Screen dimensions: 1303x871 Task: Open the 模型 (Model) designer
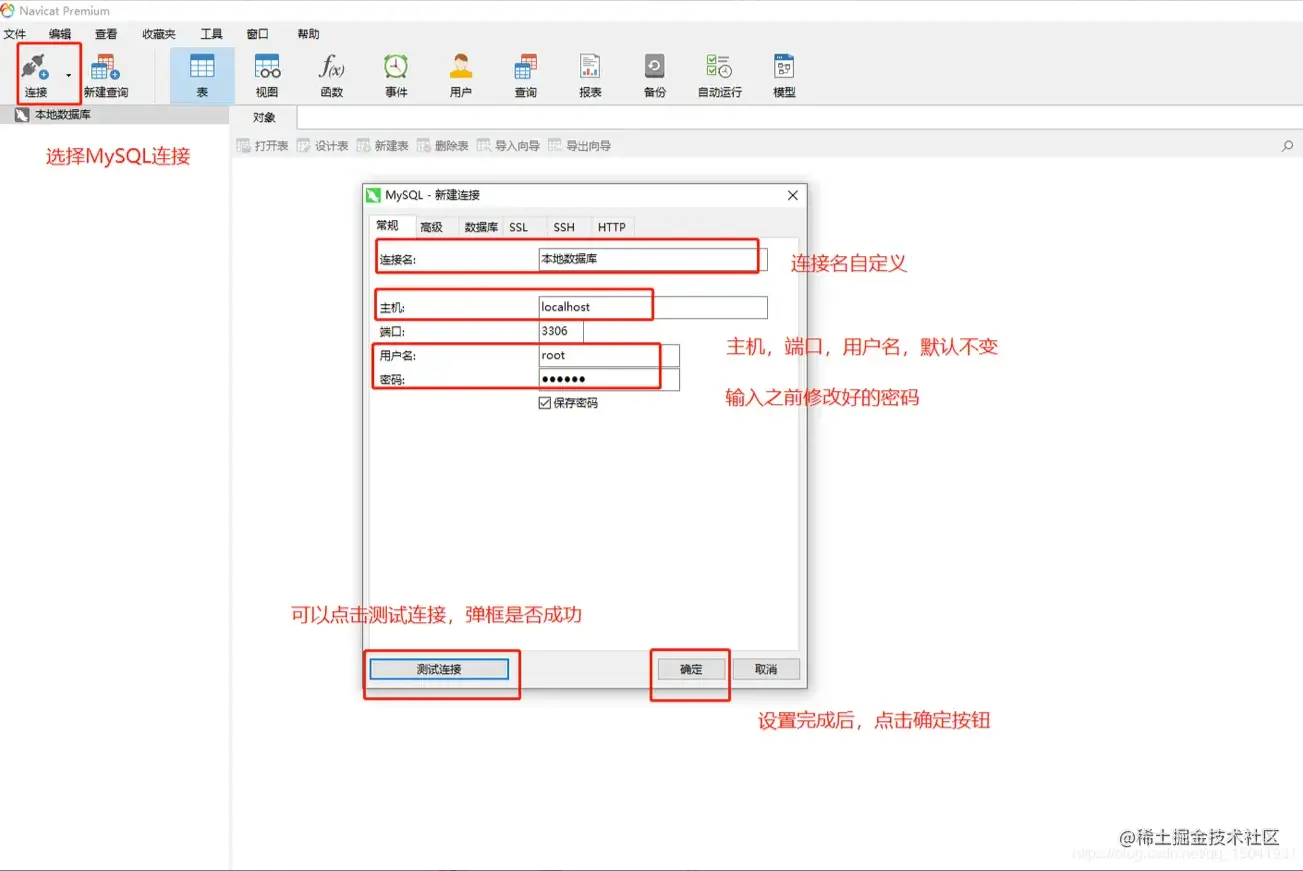(x=783, y=72)
